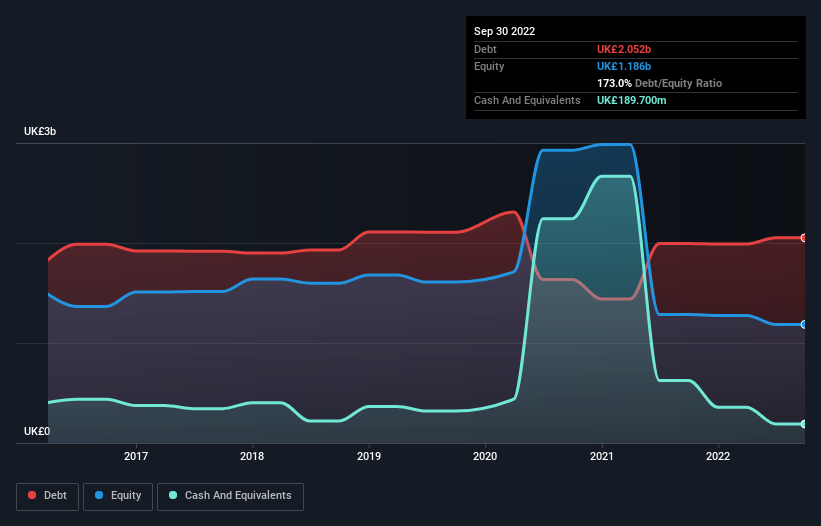Click the tooltip Equity row label
The image size is (821, 526).
click(489, 66)
